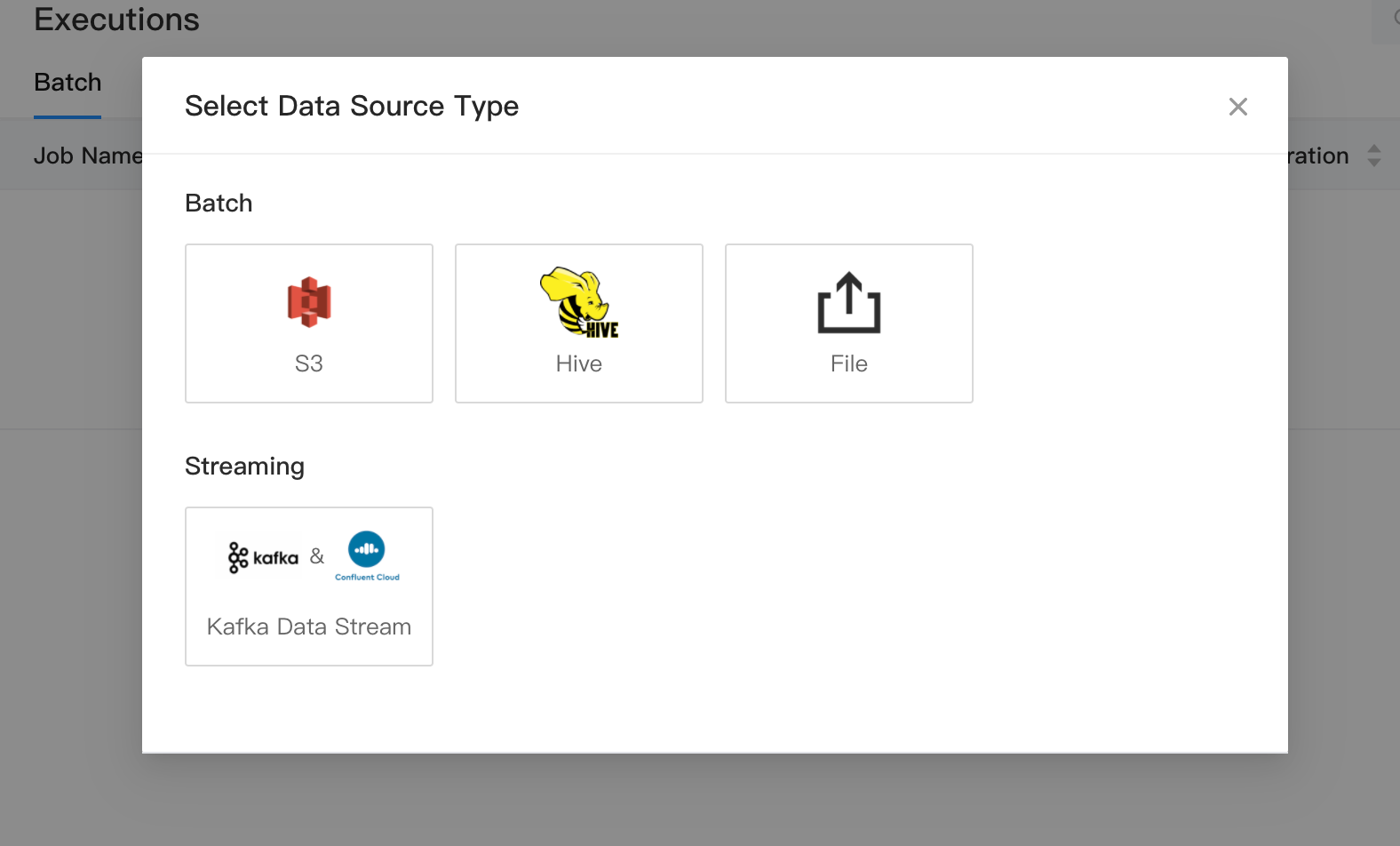Click the Kafka logo icon
Screen dimensions: 1400x846
point(263,557)
